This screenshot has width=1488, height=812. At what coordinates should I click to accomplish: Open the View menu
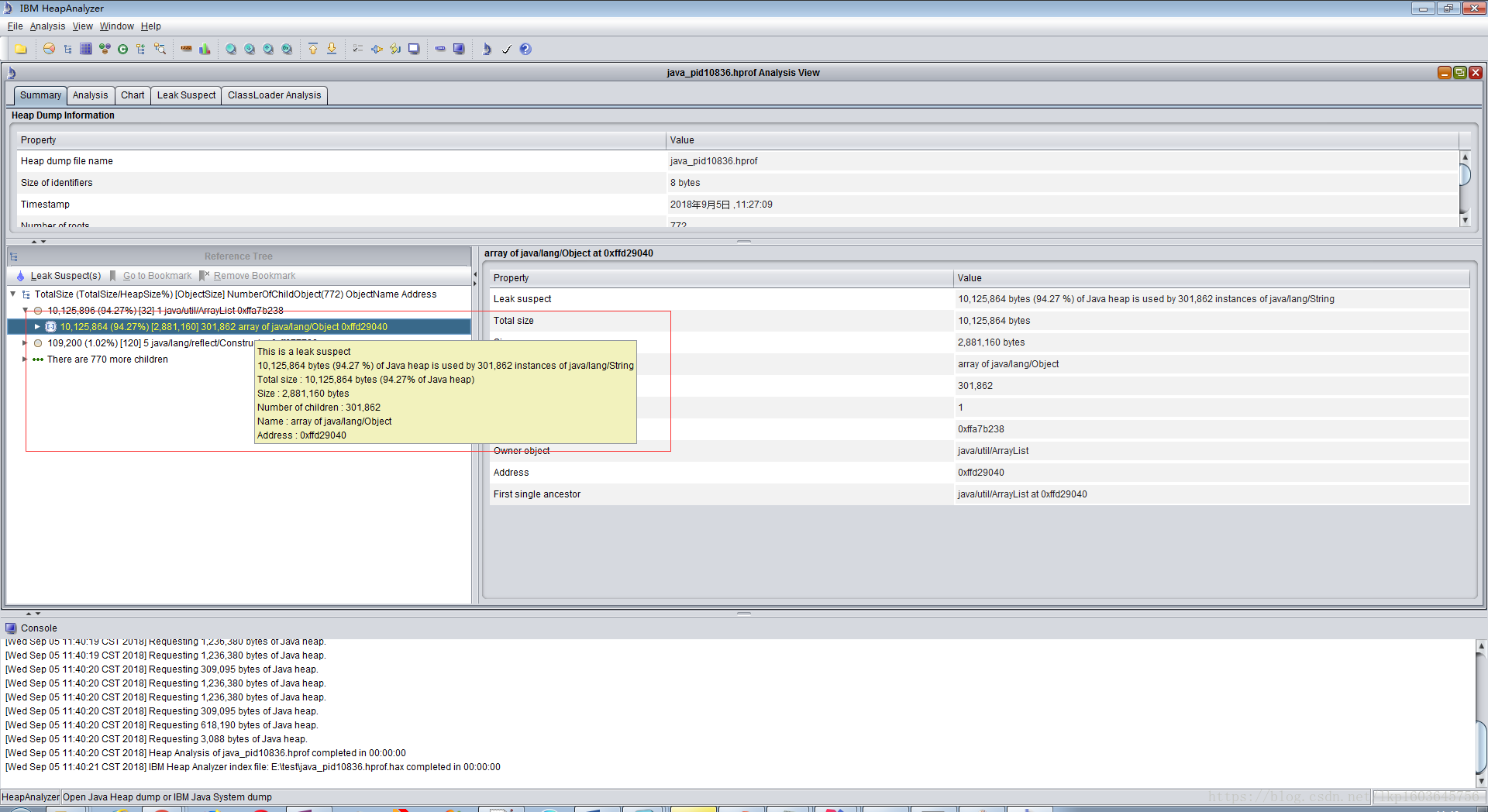pos(82,26)
